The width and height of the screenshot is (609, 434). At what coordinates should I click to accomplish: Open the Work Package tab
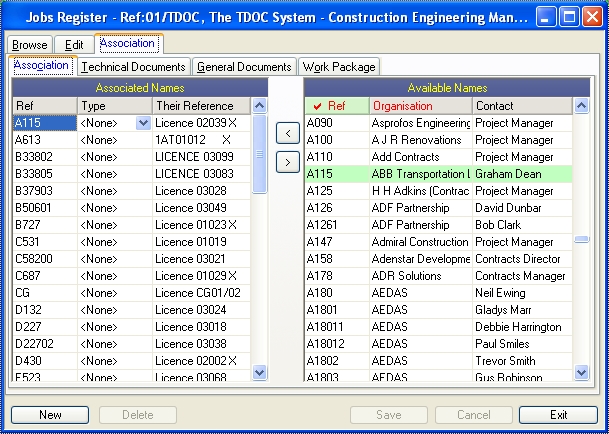pos(339,67)
